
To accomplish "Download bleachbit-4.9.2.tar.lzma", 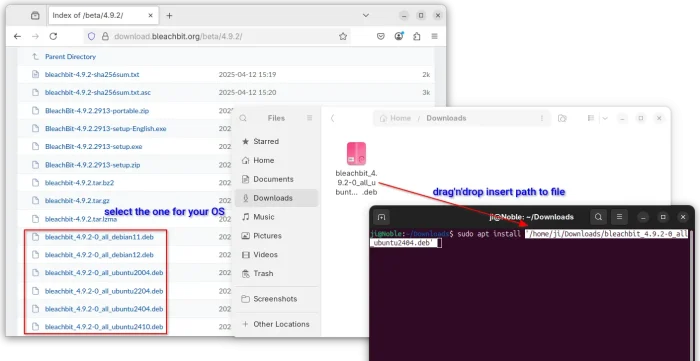I will click(82, 219).
